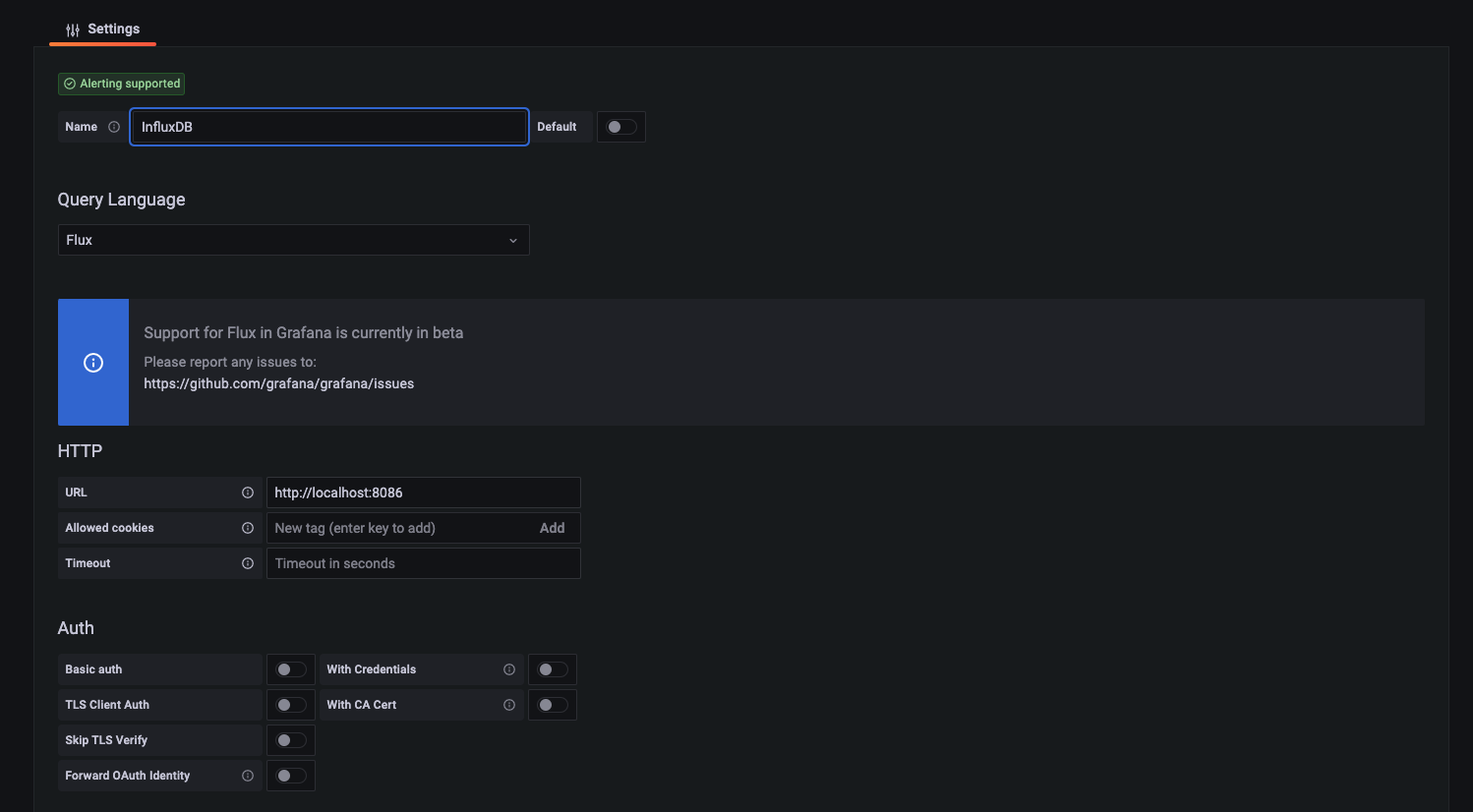The width and height of the screenshot is (1473, 812).
Task: Toggle the Default data source switch
Action: [621, 127]
